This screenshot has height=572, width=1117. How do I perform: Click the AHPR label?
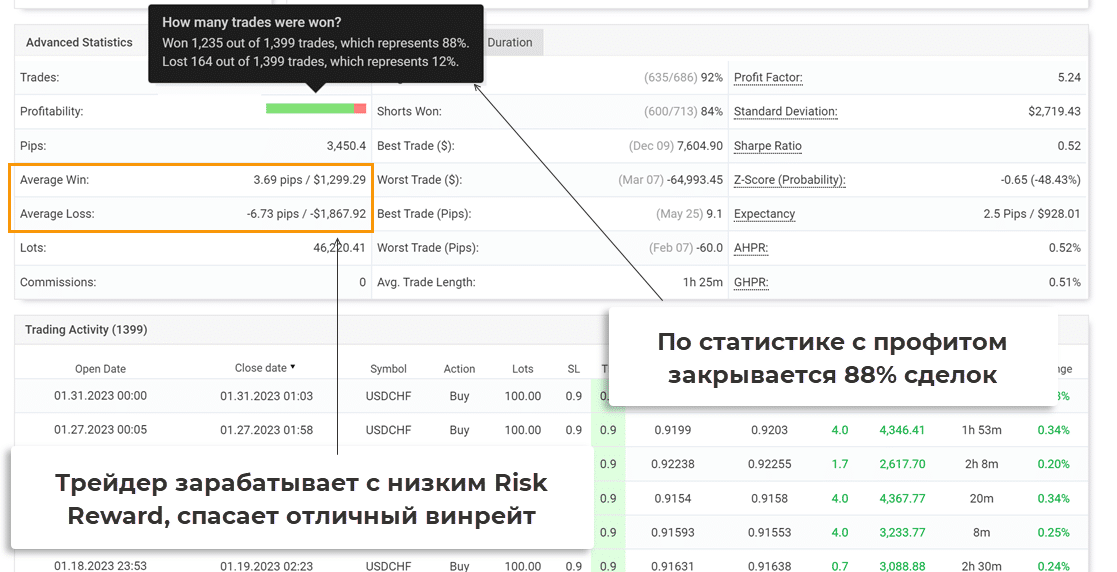point(751,248)
